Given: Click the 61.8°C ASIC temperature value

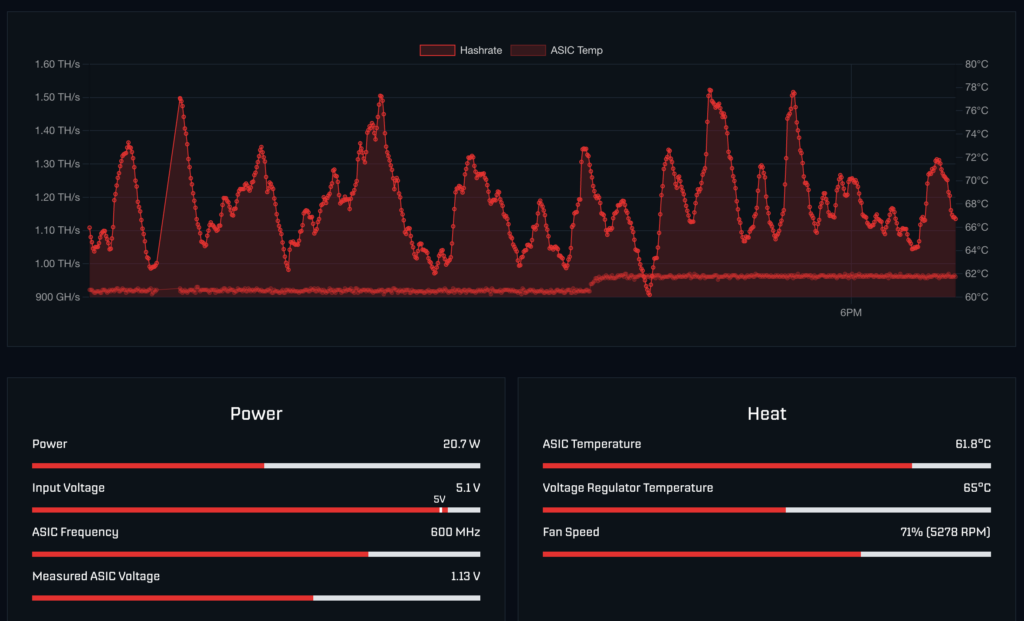Looking at the screenshot, I should tap(972, 444).
